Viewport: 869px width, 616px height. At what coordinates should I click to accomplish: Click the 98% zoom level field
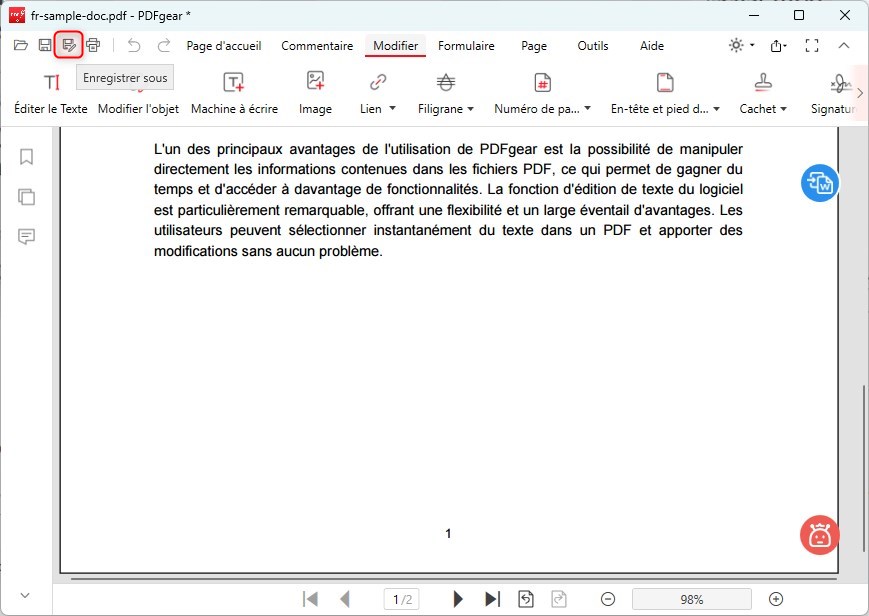691,598
